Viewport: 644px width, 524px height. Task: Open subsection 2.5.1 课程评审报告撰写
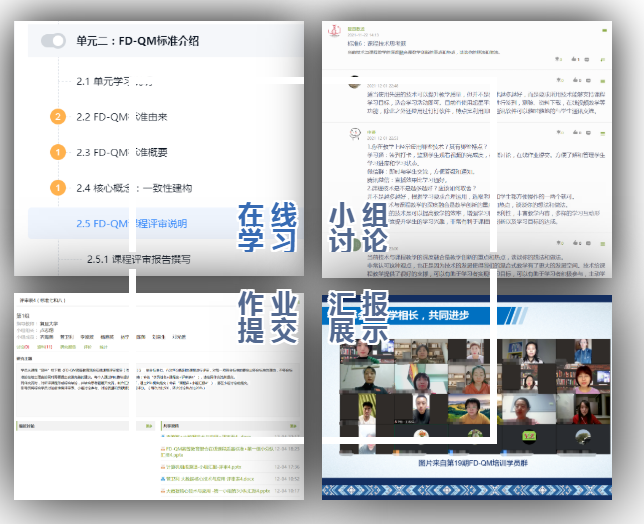click(138, 259)
